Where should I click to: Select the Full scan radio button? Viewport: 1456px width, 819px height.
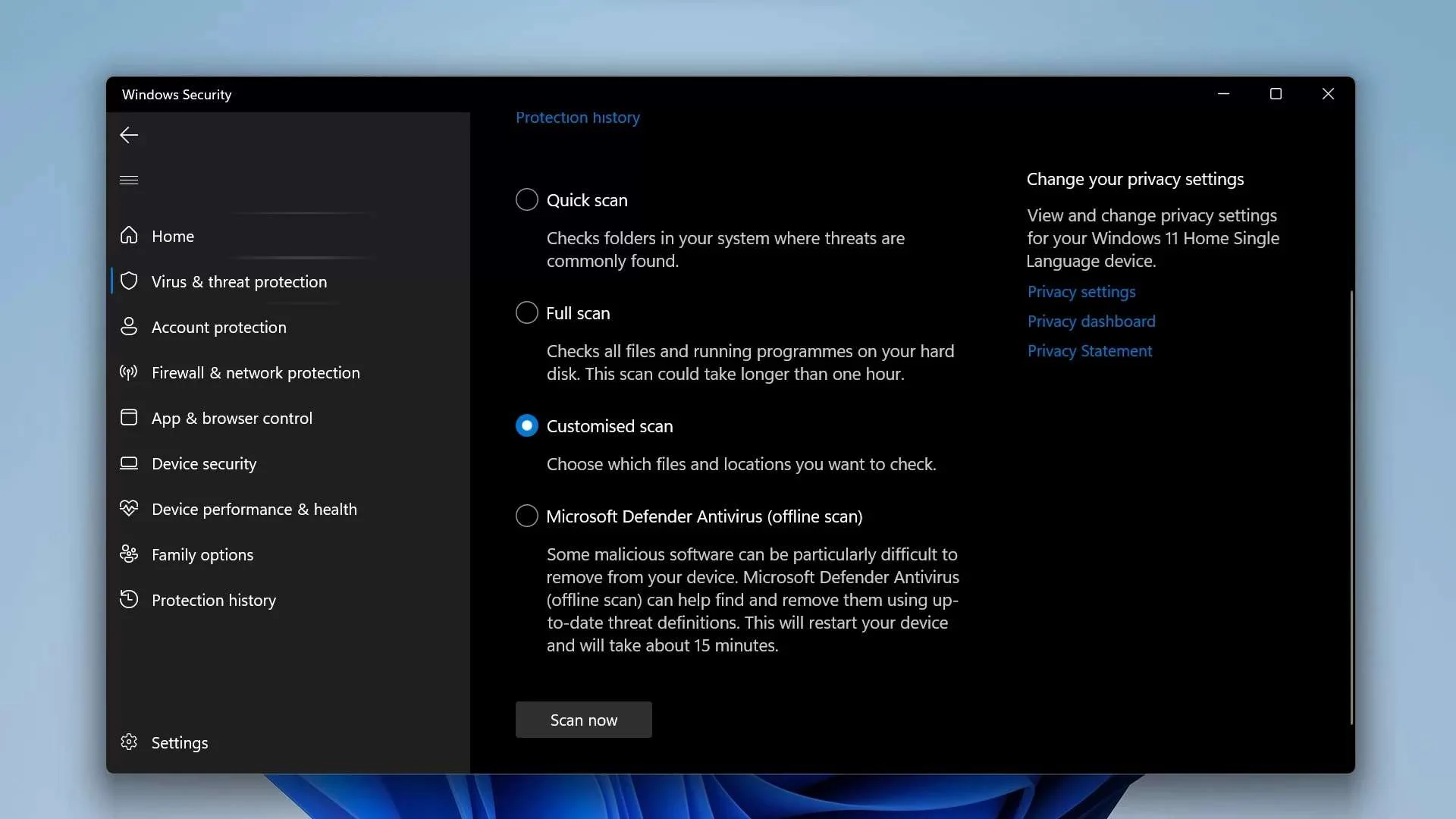(x=527, y=312)
